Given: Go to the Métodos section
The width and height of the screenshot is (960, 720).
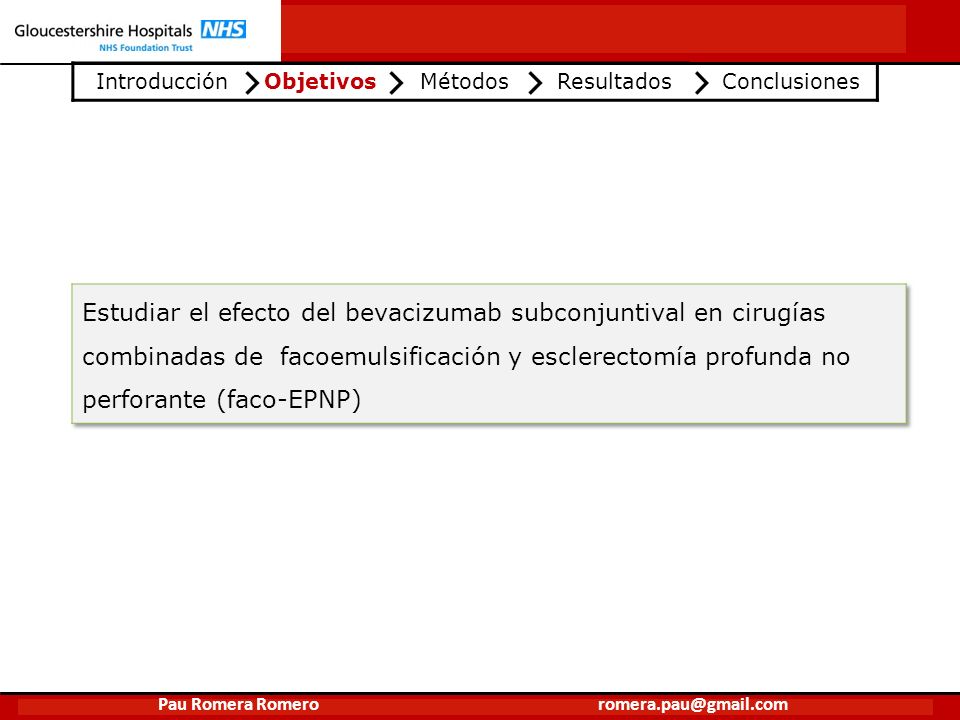Looking at the screenshot, I should [x=464, y=81].
